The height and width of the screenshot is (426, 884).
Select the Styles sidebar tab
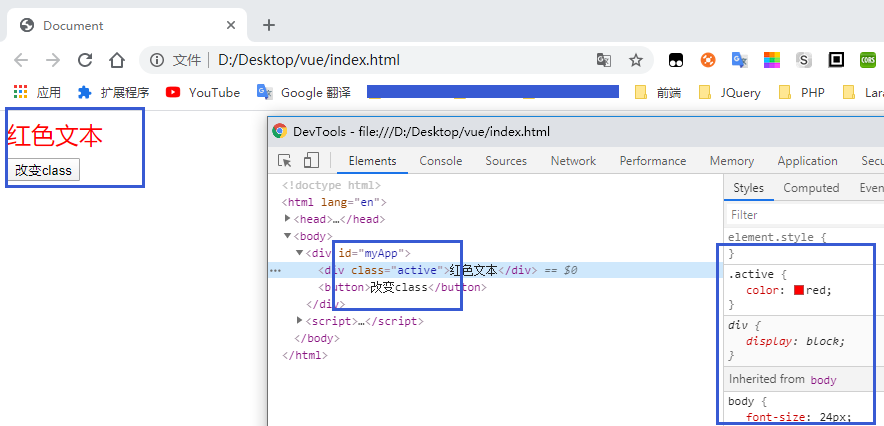[x=749, y=188]
